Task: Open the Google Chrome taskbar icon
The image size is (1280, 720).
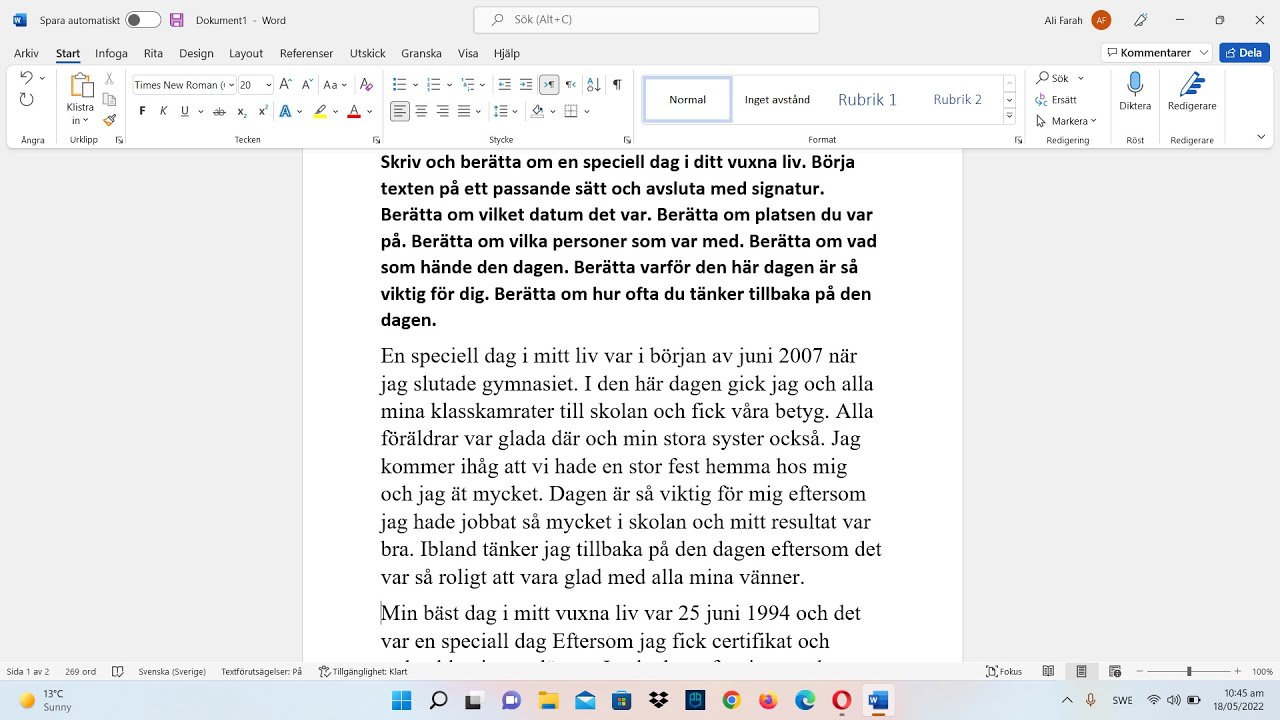Action: 731,700
